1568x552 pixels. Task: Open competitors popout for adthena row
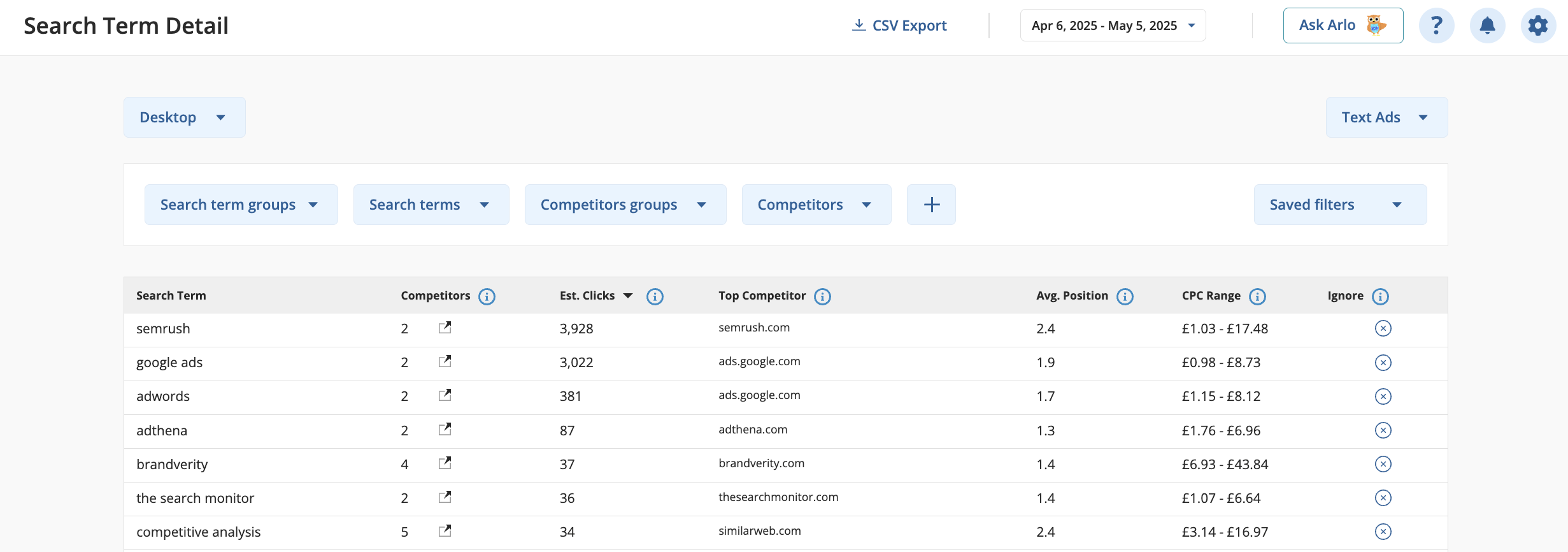pos(445,429)
